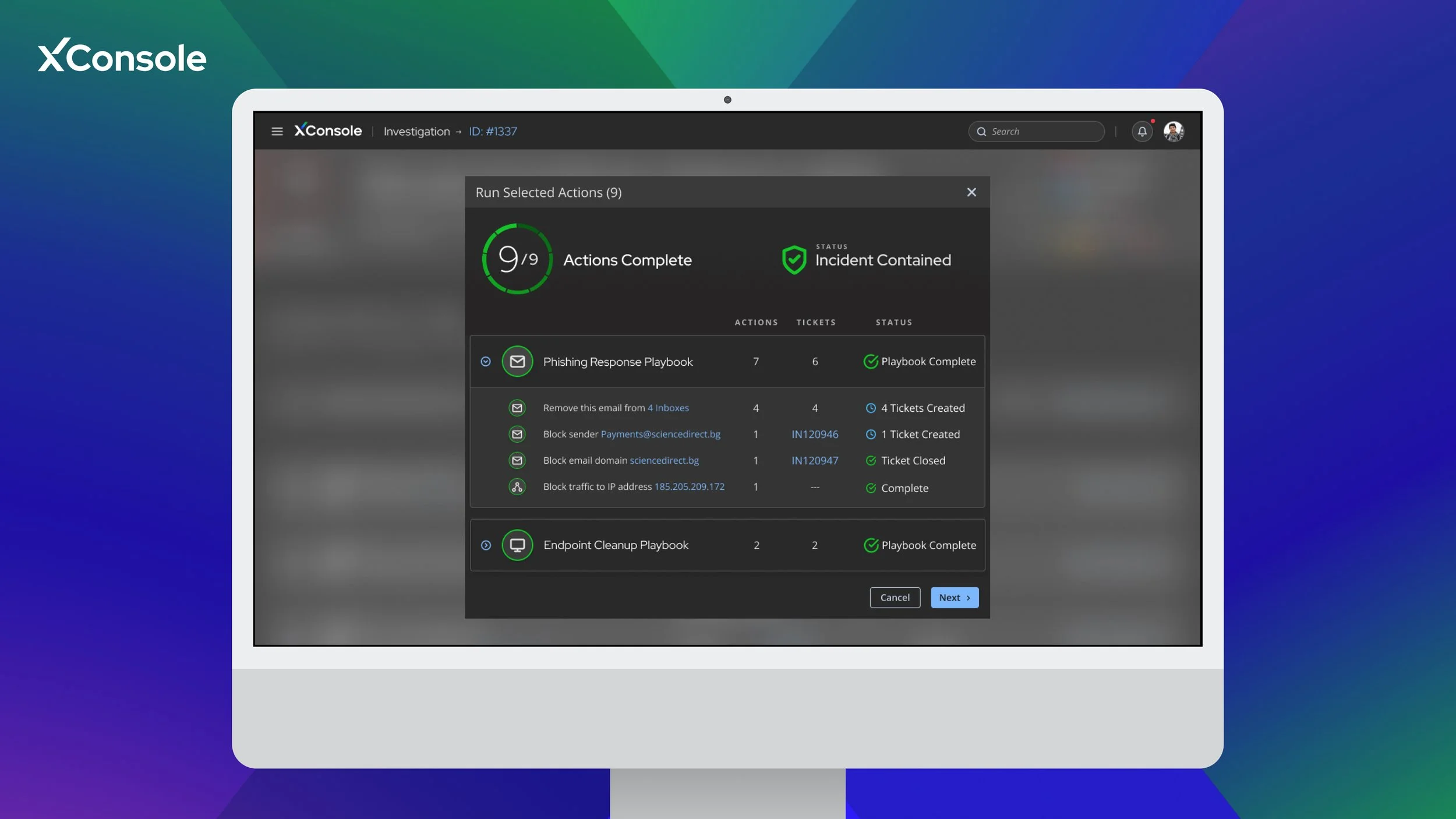The height and width of the screenshot is (819, 1456).
Task: Click the ID #1337 breadcrumb link
Action: pos(493,132)
